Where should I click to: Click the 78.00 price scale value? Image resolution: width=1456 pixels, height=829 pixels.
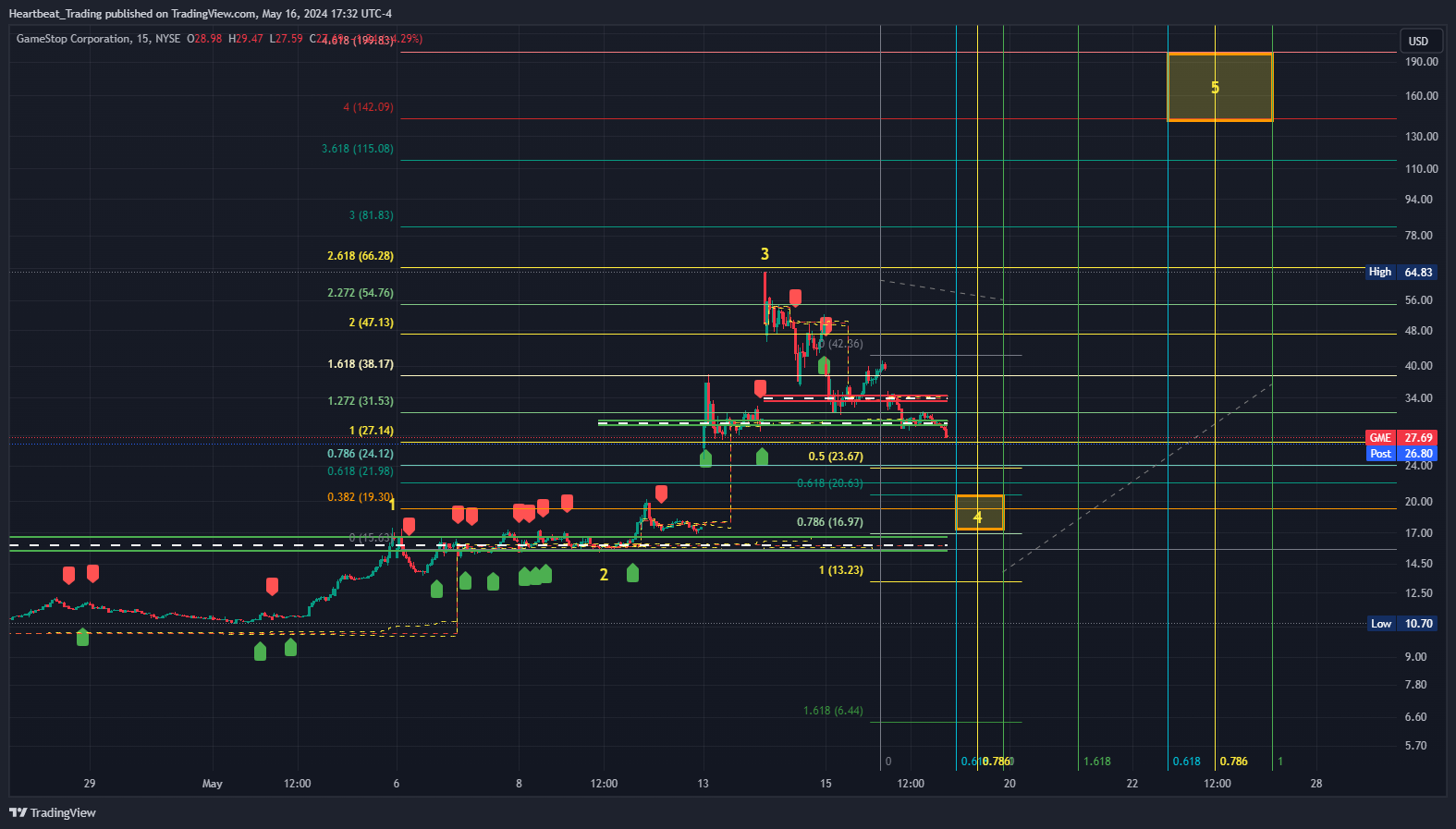click(1419, 236)
